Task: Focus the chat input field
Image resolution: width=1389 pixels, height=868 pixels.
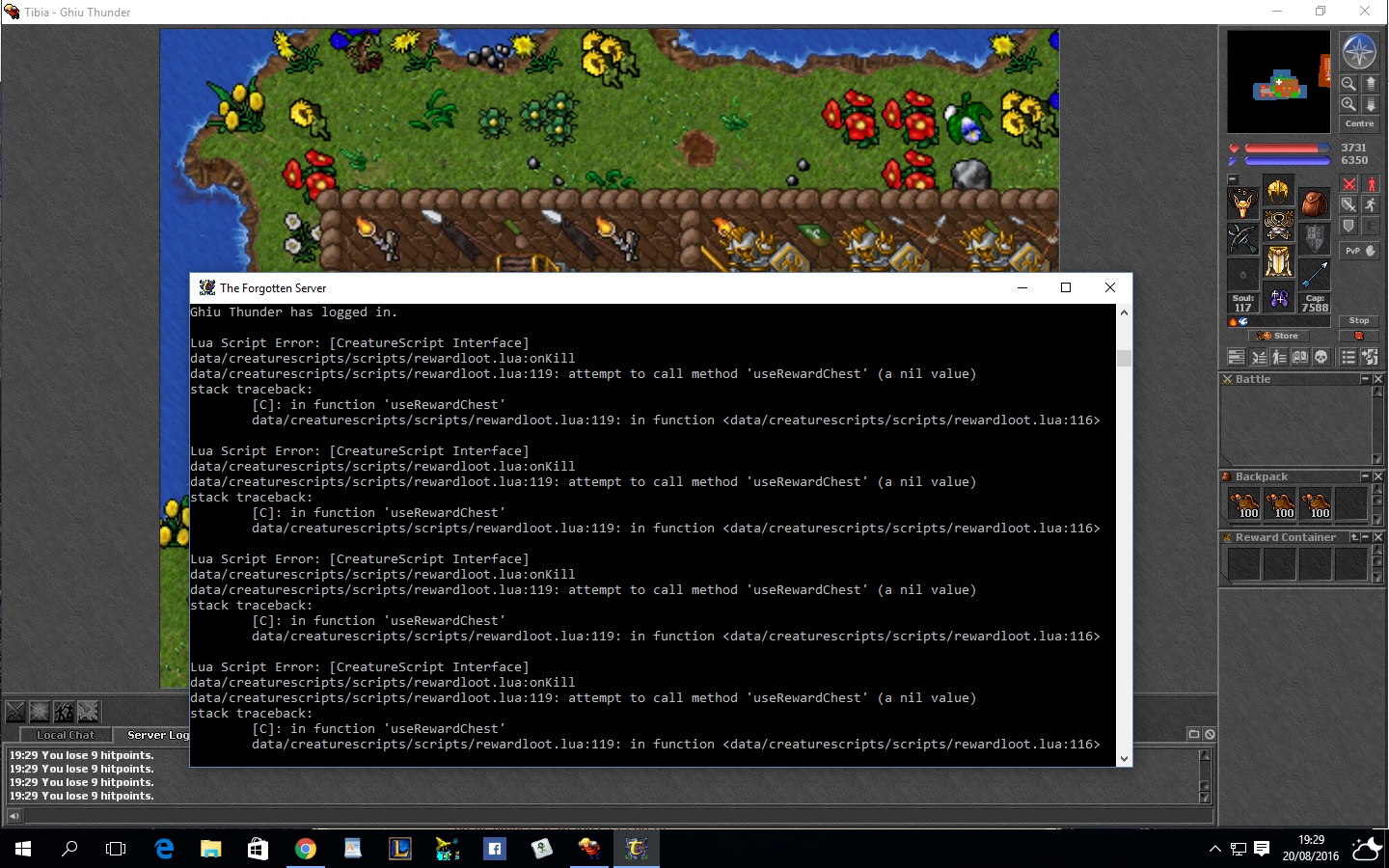Action: coord(617,816)
